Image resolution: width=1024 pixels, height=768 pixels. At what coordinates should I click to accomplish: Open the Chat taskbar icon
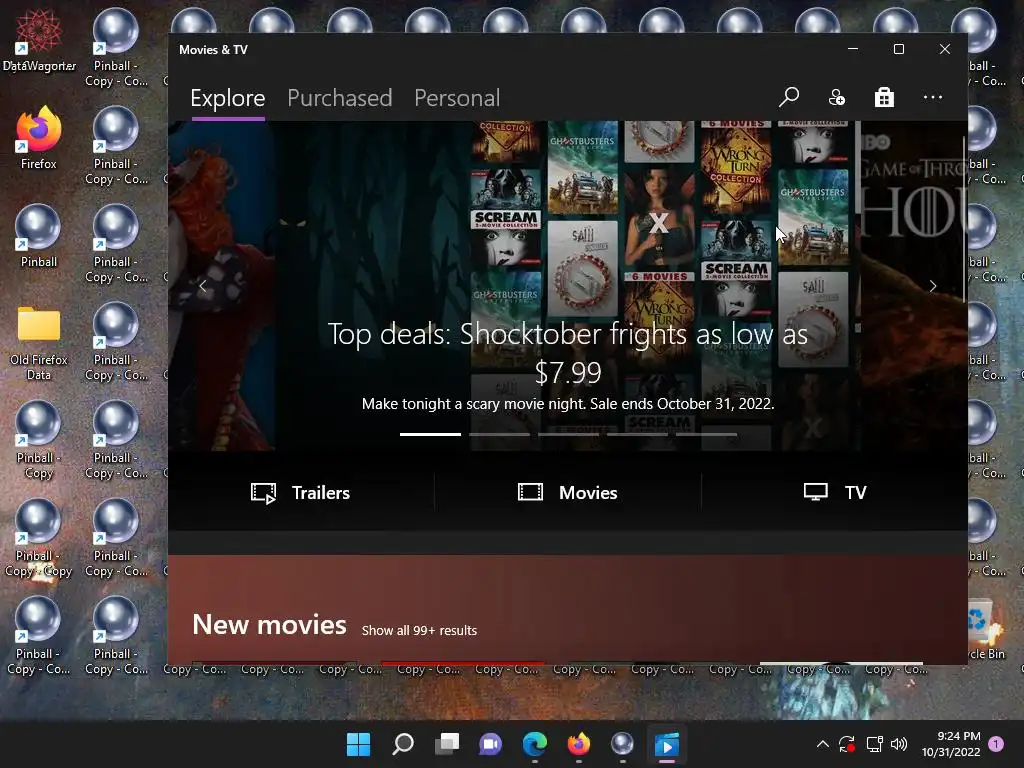[x=490, y=744]
